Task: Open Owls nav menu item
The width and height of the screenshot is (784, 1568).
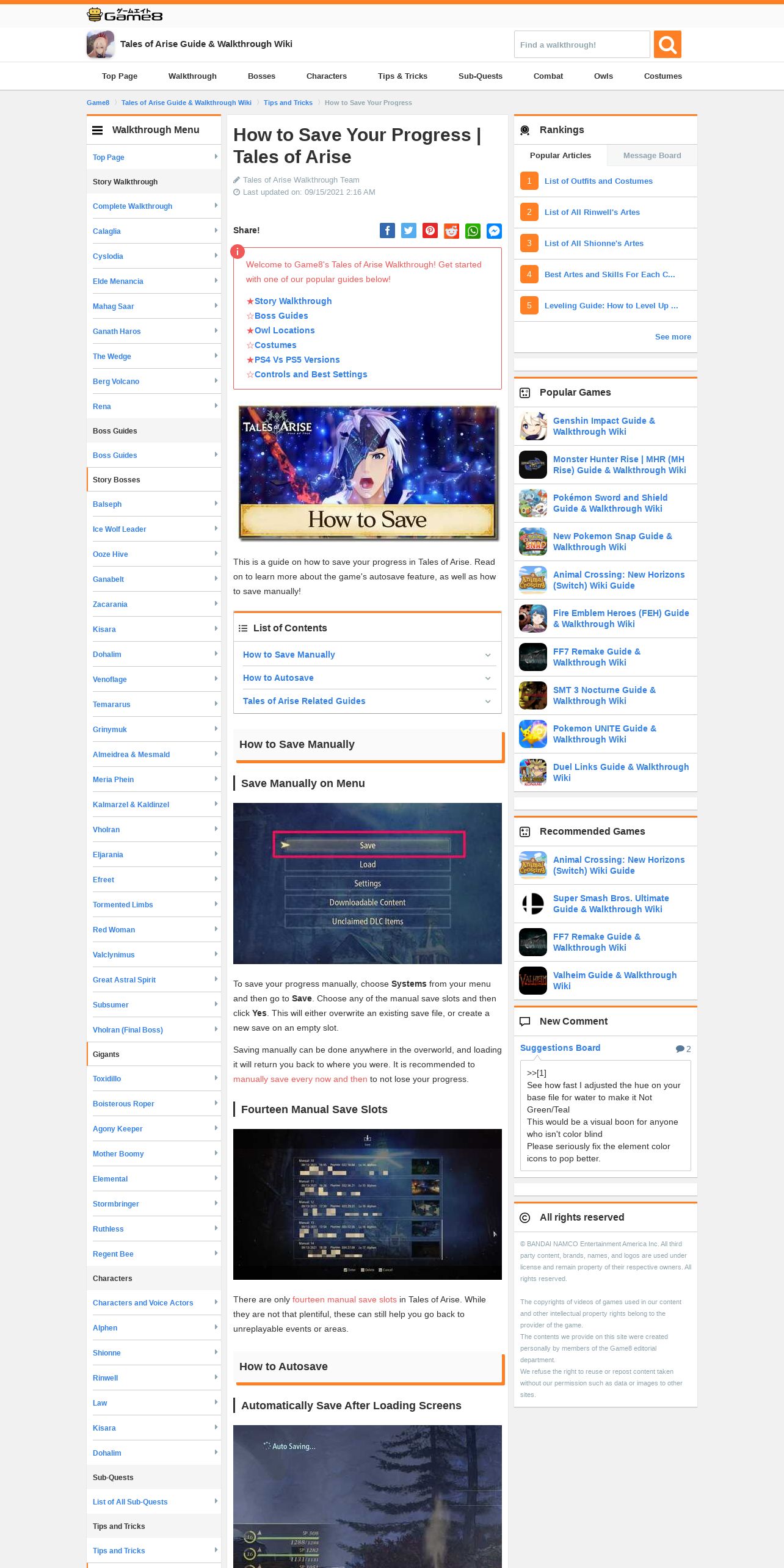Action: (x=603, y=76)
